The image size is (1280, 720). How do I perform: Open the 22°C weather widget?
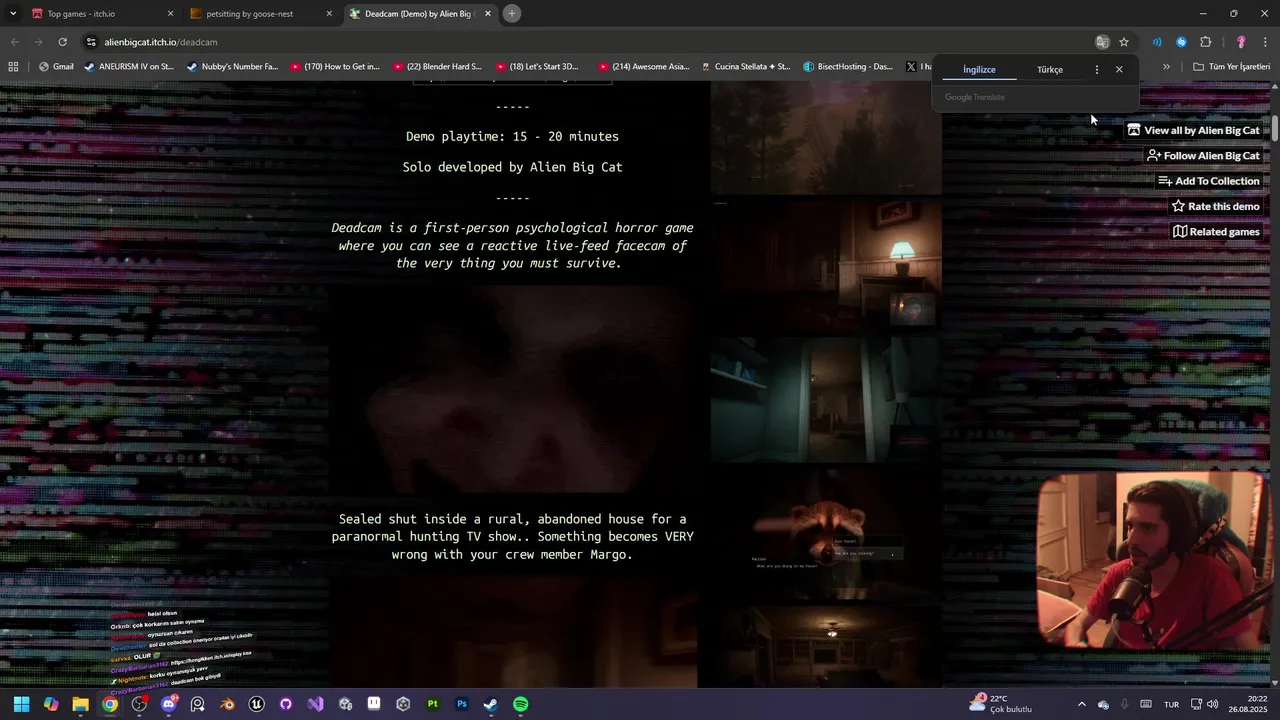(1000, 704)
